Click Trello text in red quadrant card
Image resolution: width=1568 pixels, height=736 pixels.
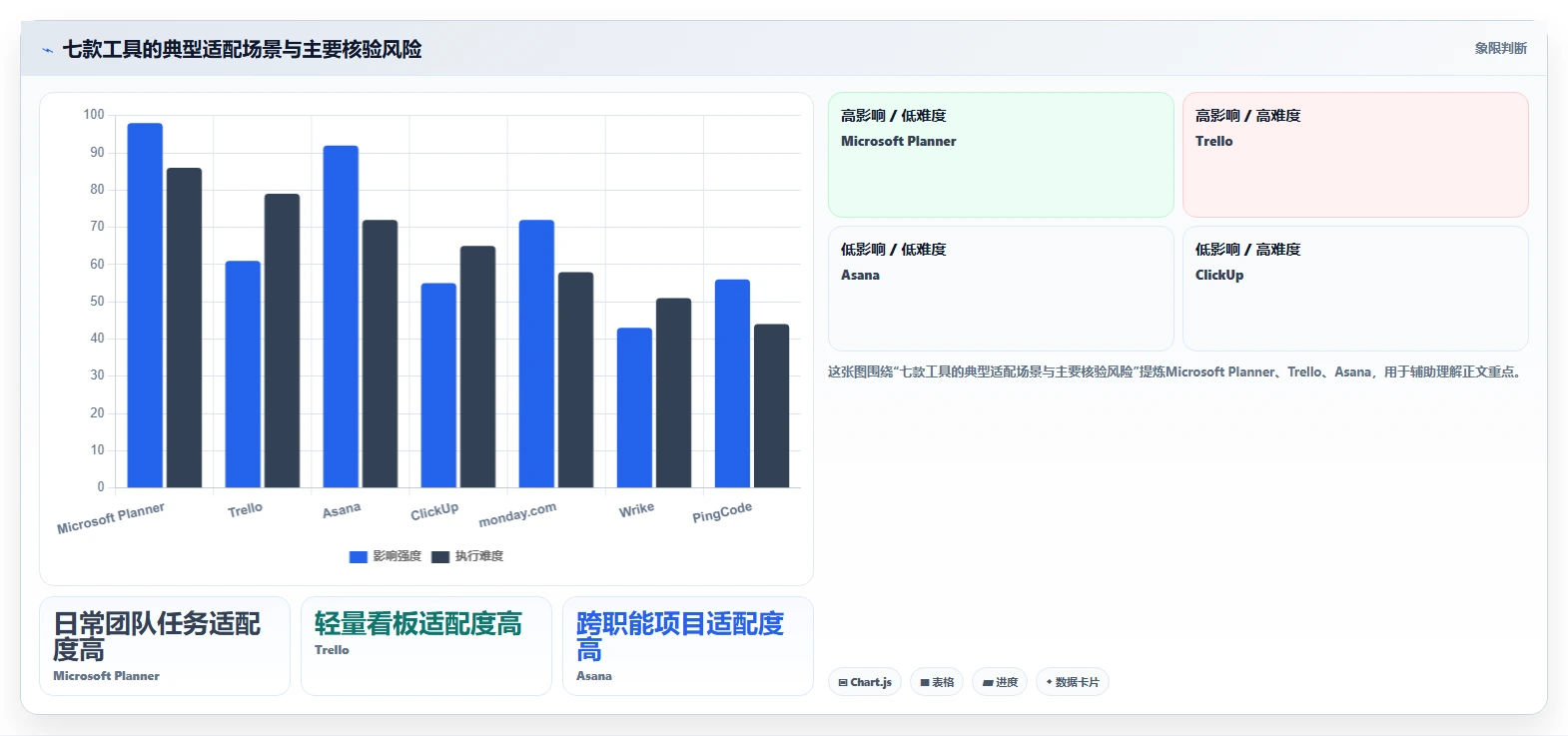coord(1213,141)
